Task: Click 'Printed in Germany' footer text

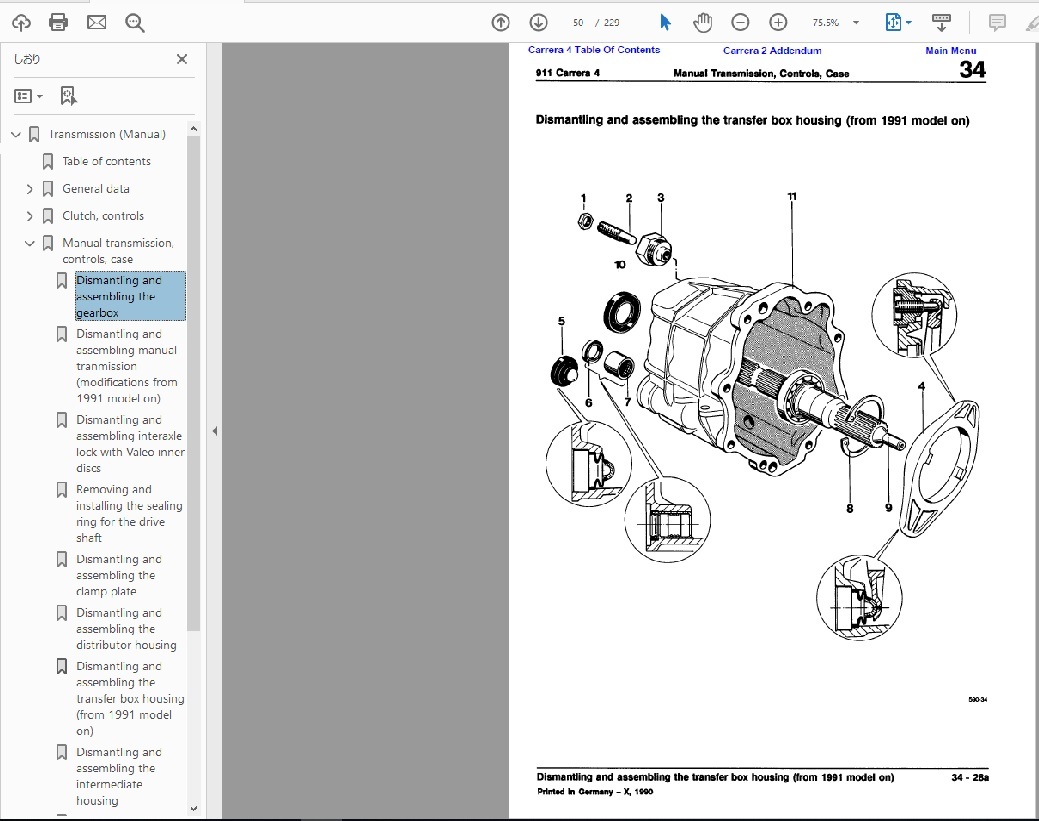Action: 595,791
